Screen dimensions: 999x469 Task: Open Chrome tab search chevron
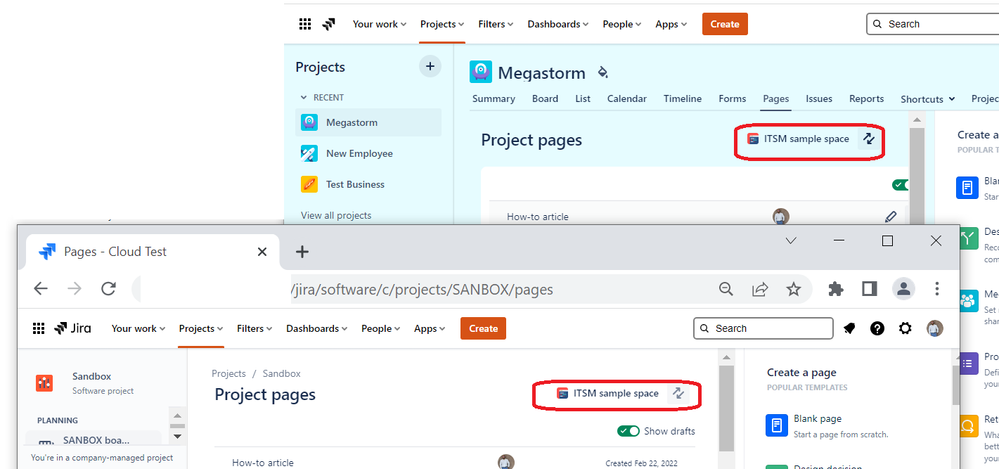[791, 241]
